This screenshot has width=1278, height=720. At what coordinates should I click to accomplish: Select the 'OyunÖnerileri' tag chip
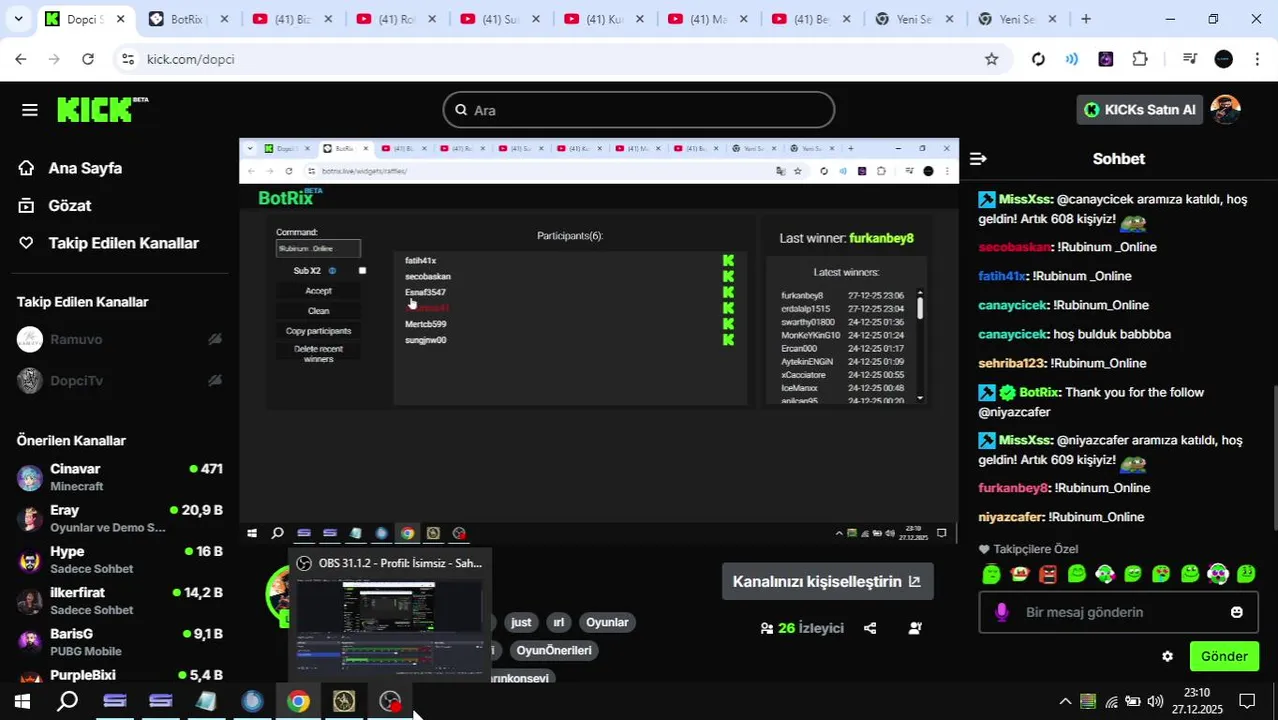click(554, 650)
